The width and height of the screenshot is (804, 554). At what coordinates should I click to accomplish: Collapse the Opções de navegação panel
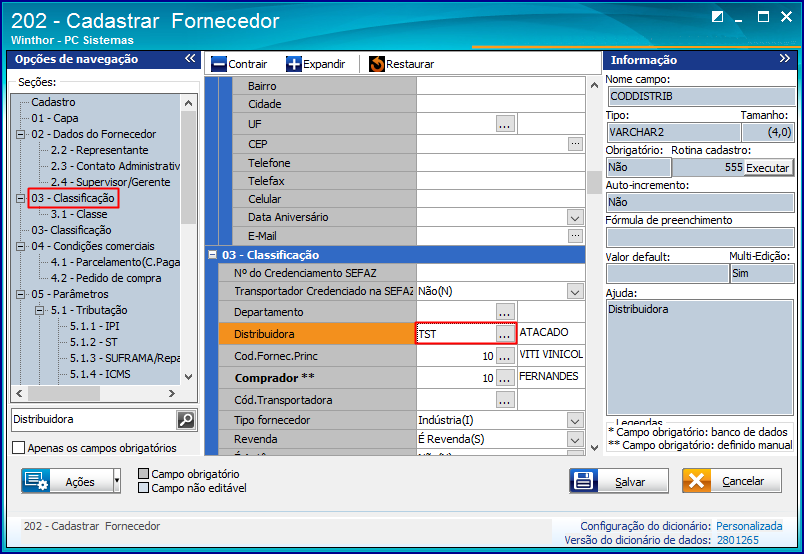tap(190, 58)
